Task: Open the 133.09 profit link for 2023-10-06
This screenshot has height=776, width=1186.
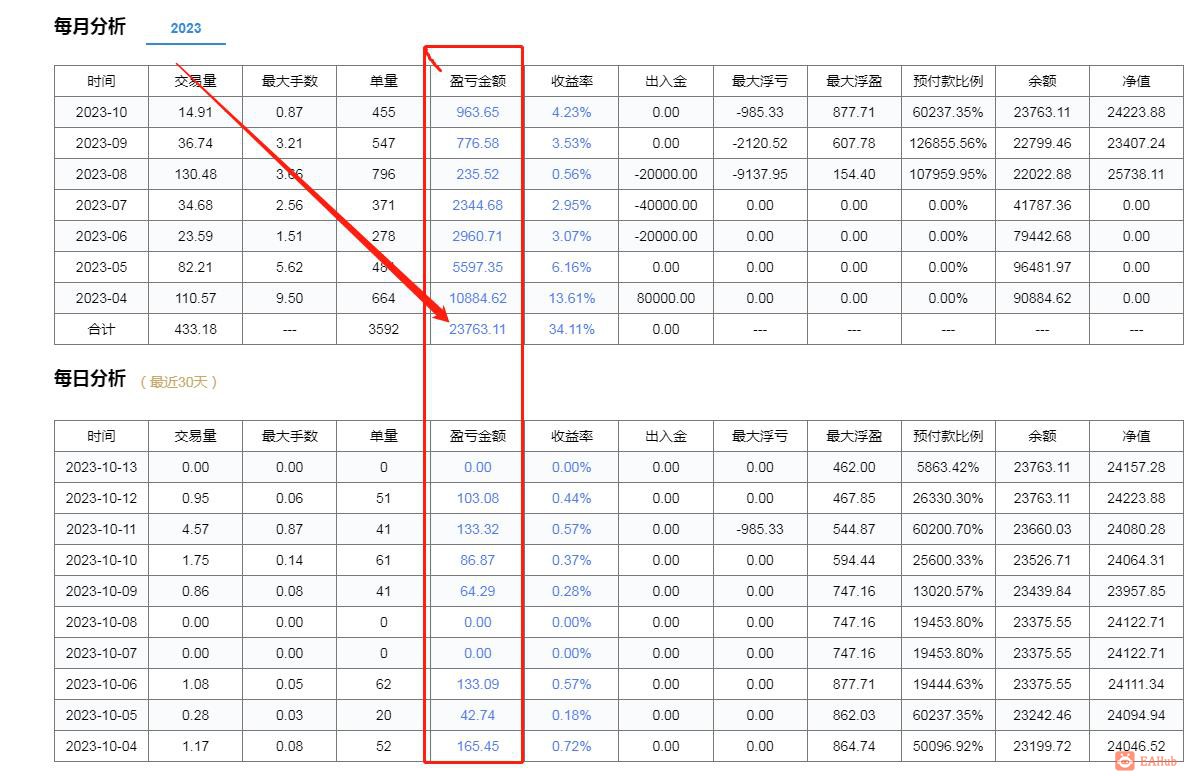Action: coord(477,684)
